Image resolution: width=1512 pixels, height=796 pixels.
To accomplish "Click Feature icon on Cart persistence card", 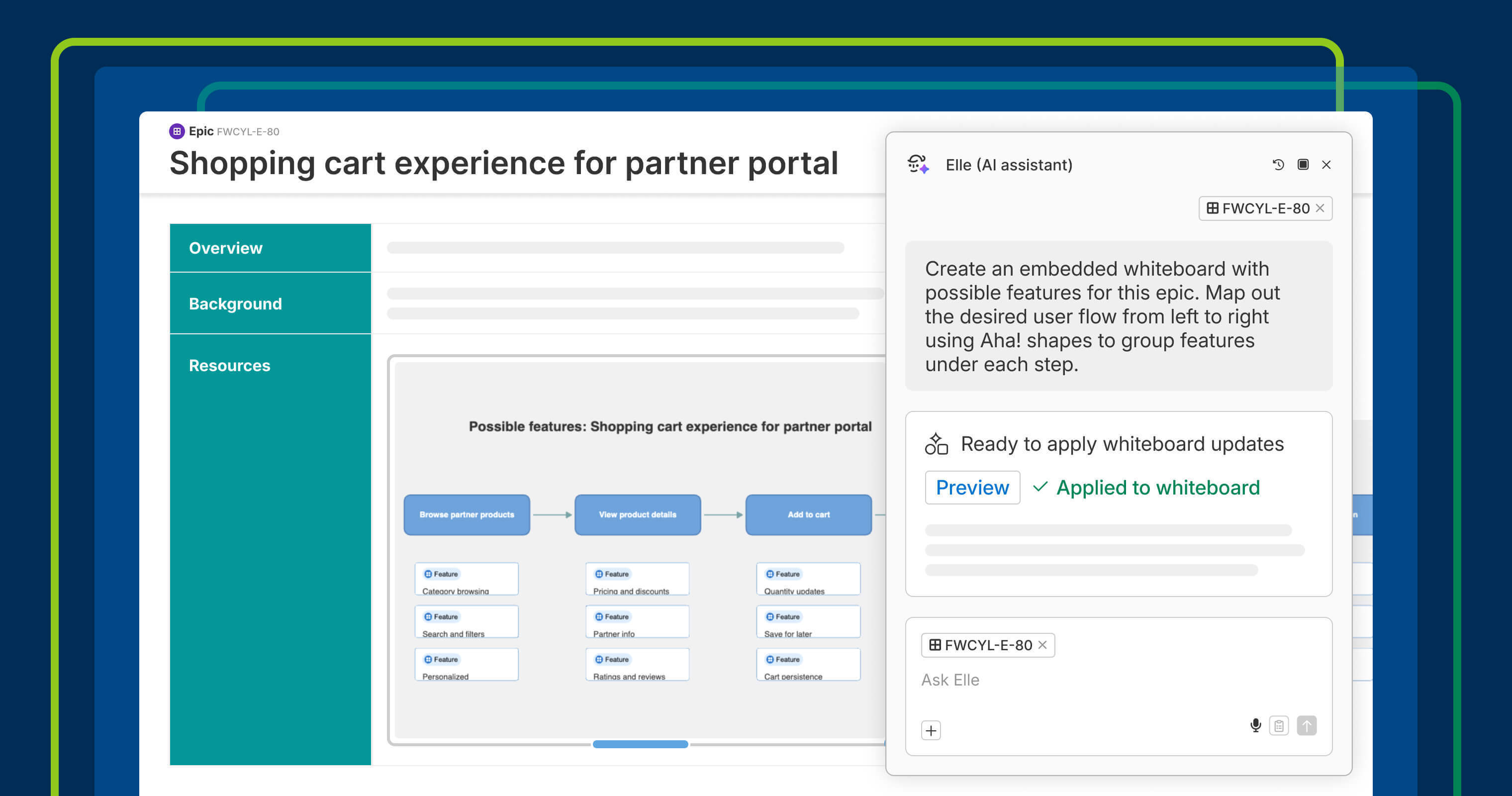I will (x=769, y=660).
